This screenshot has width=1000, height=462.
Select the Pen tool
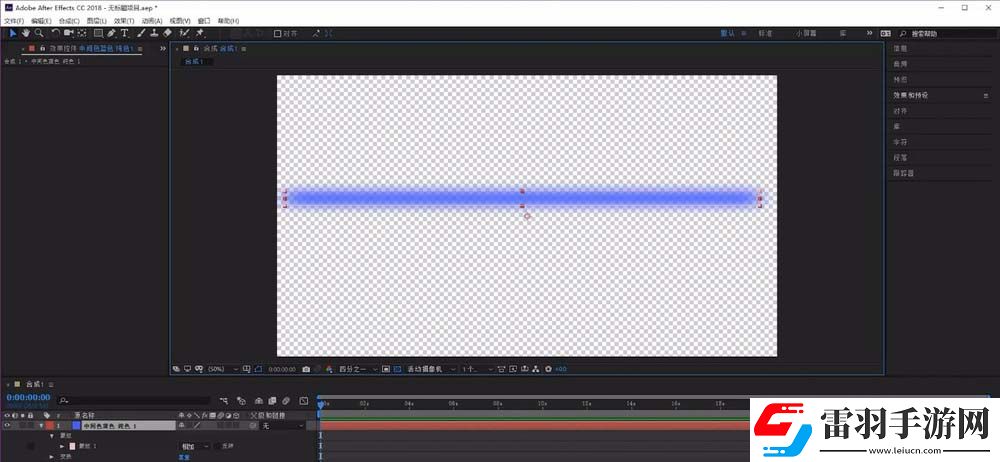(x=111, y=33)
